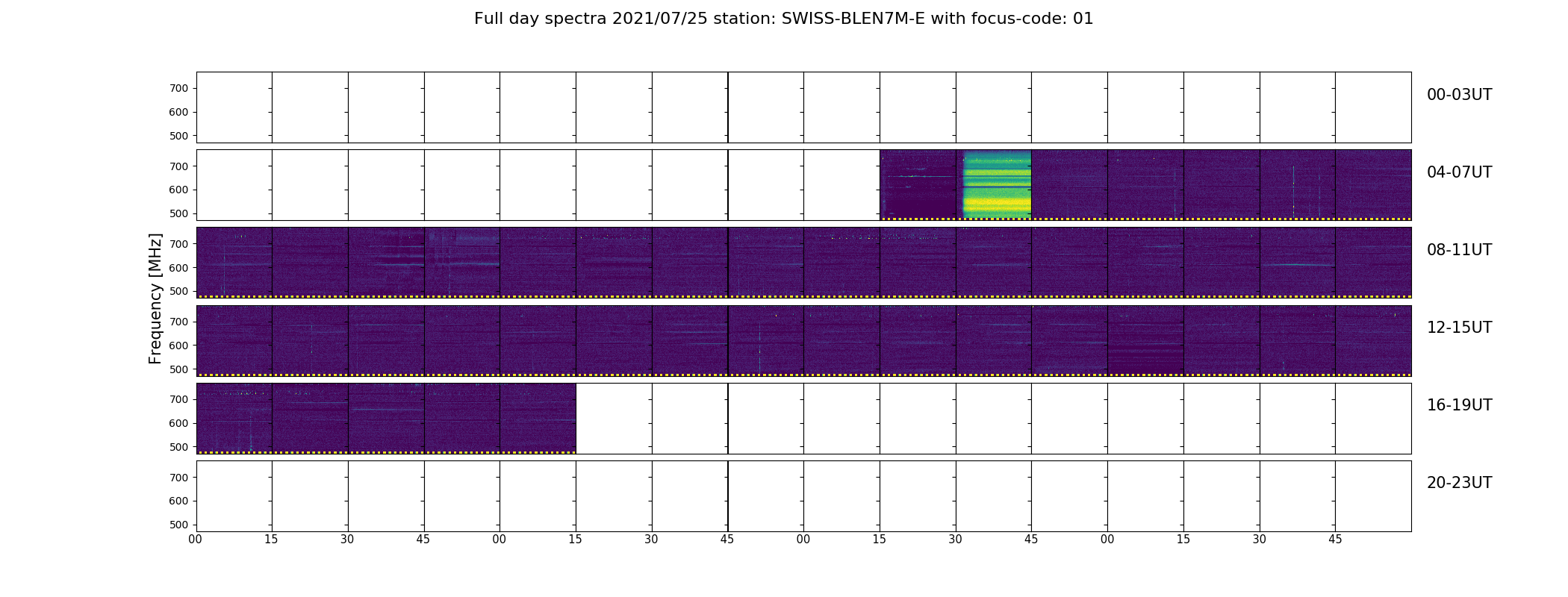Click the bright yellow-green spectrogram block in the 04-07UT row

[994, 184]
